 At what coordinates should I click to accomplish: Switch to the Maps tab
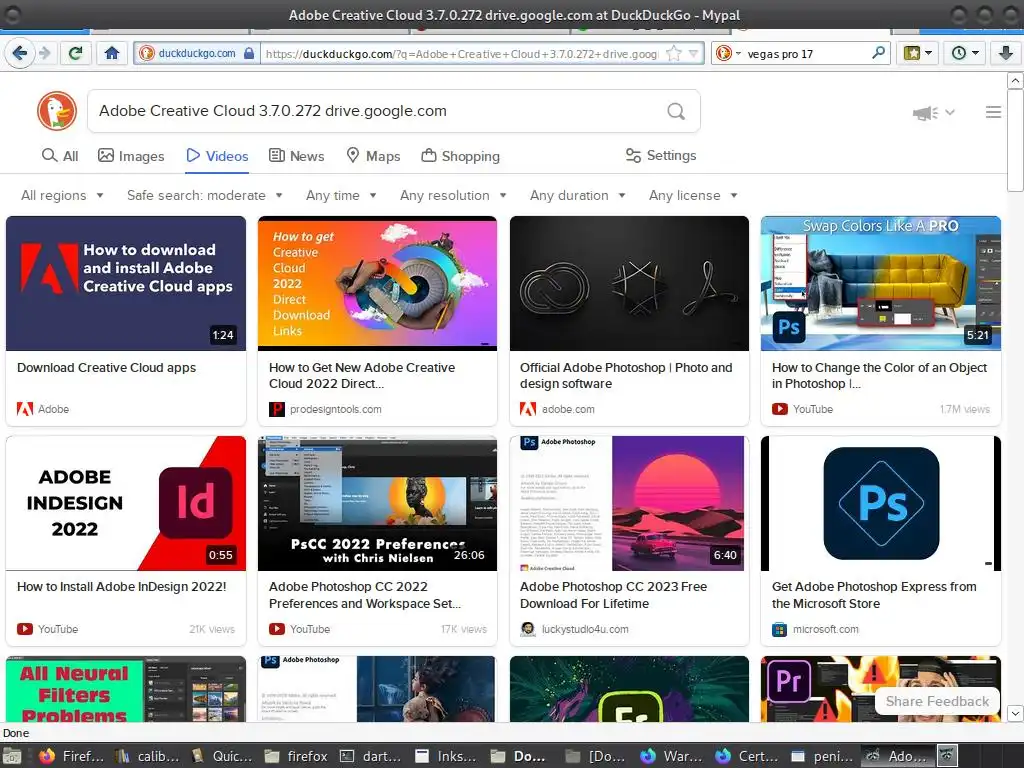click(373, 156)
